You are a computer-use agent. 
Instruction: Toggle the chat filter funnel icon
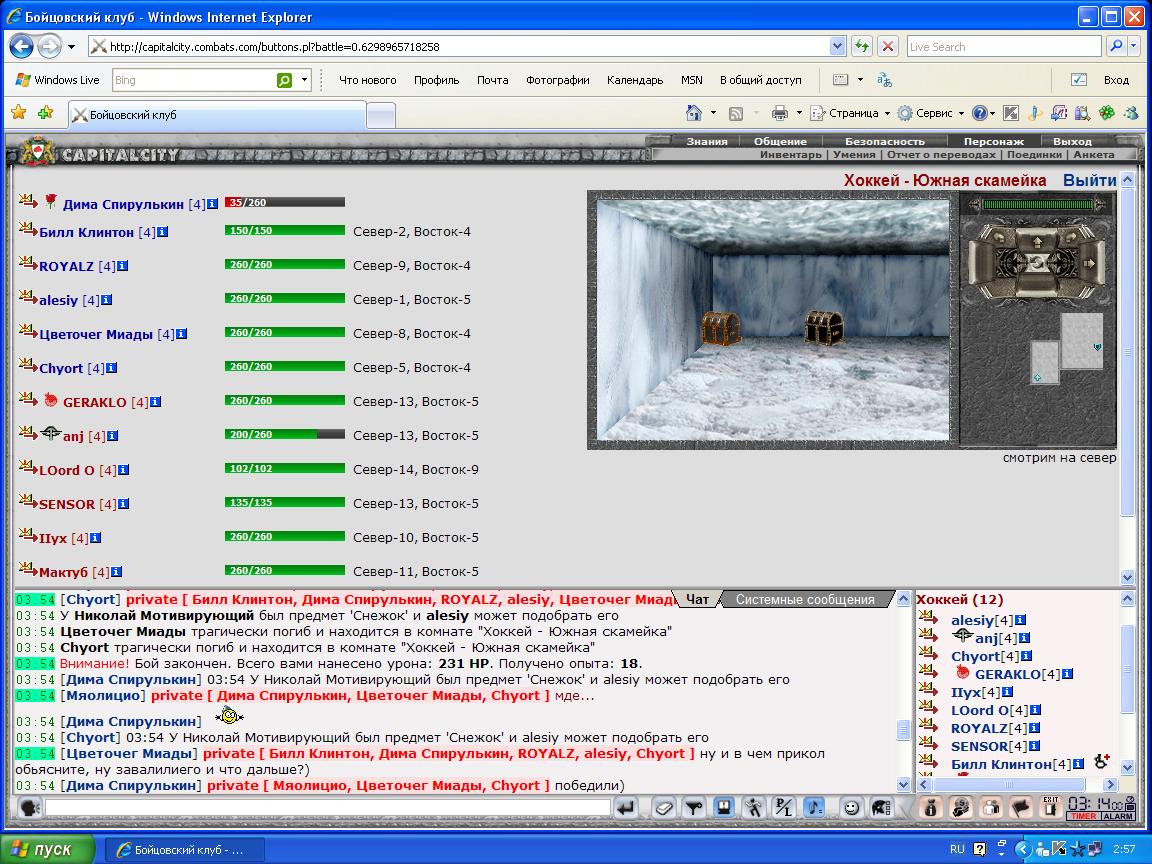(x=694, y=808)
